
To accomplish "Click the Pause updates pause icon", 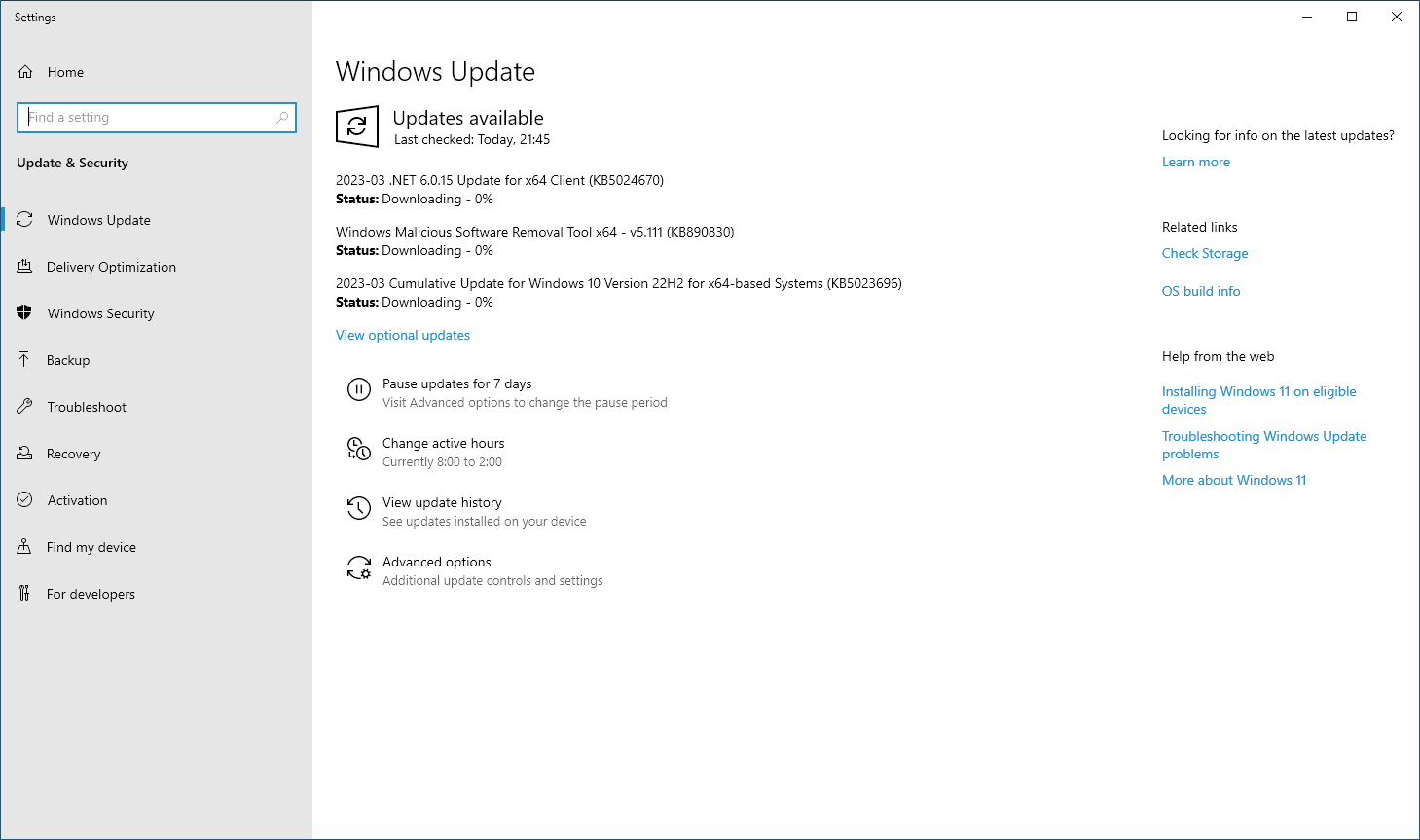I will point(359,390).
